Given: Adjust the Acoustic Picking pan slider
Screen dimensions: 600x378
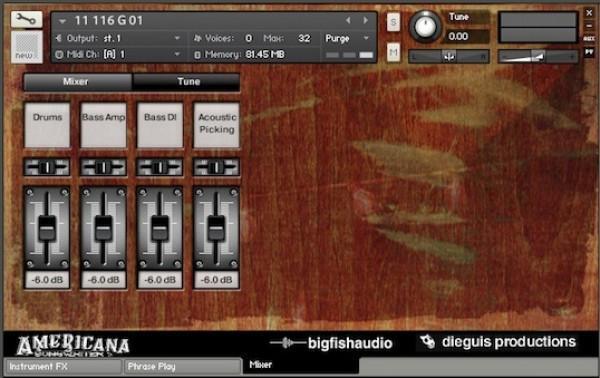Looking at the screenshot, I should [216, 167].
